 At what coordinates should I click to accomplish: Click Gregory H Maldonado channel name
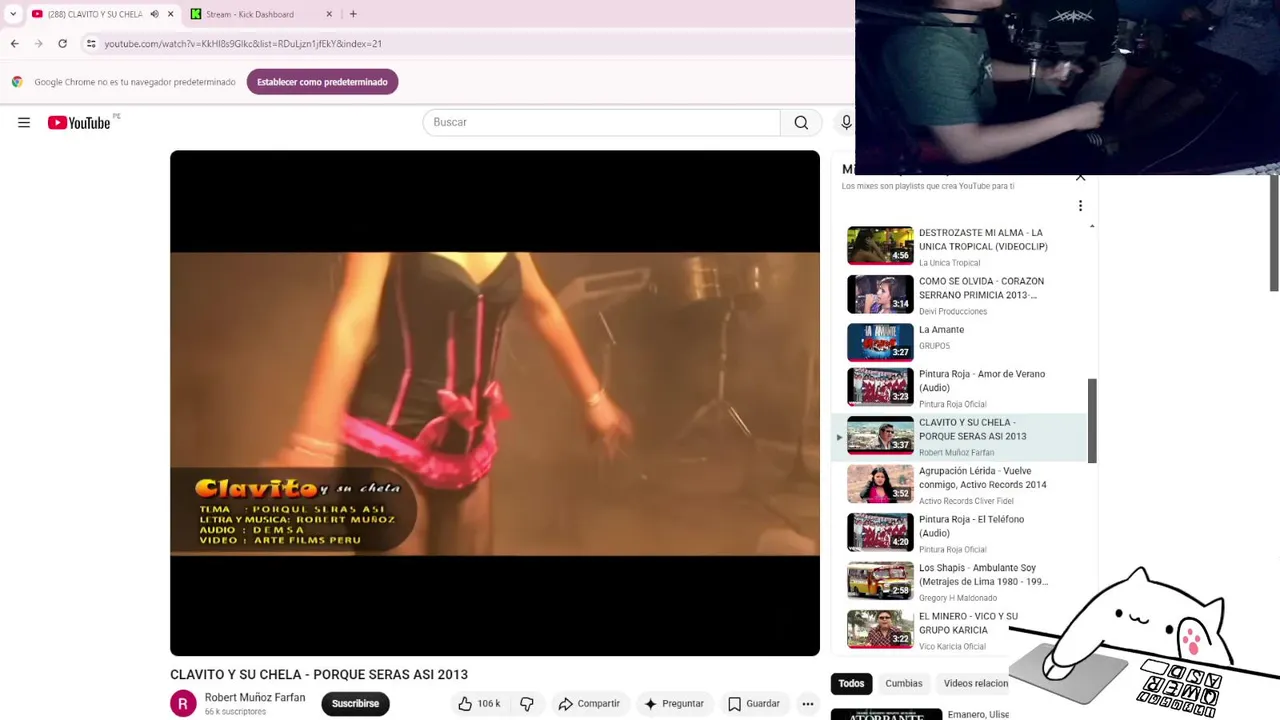pos(958,598)
